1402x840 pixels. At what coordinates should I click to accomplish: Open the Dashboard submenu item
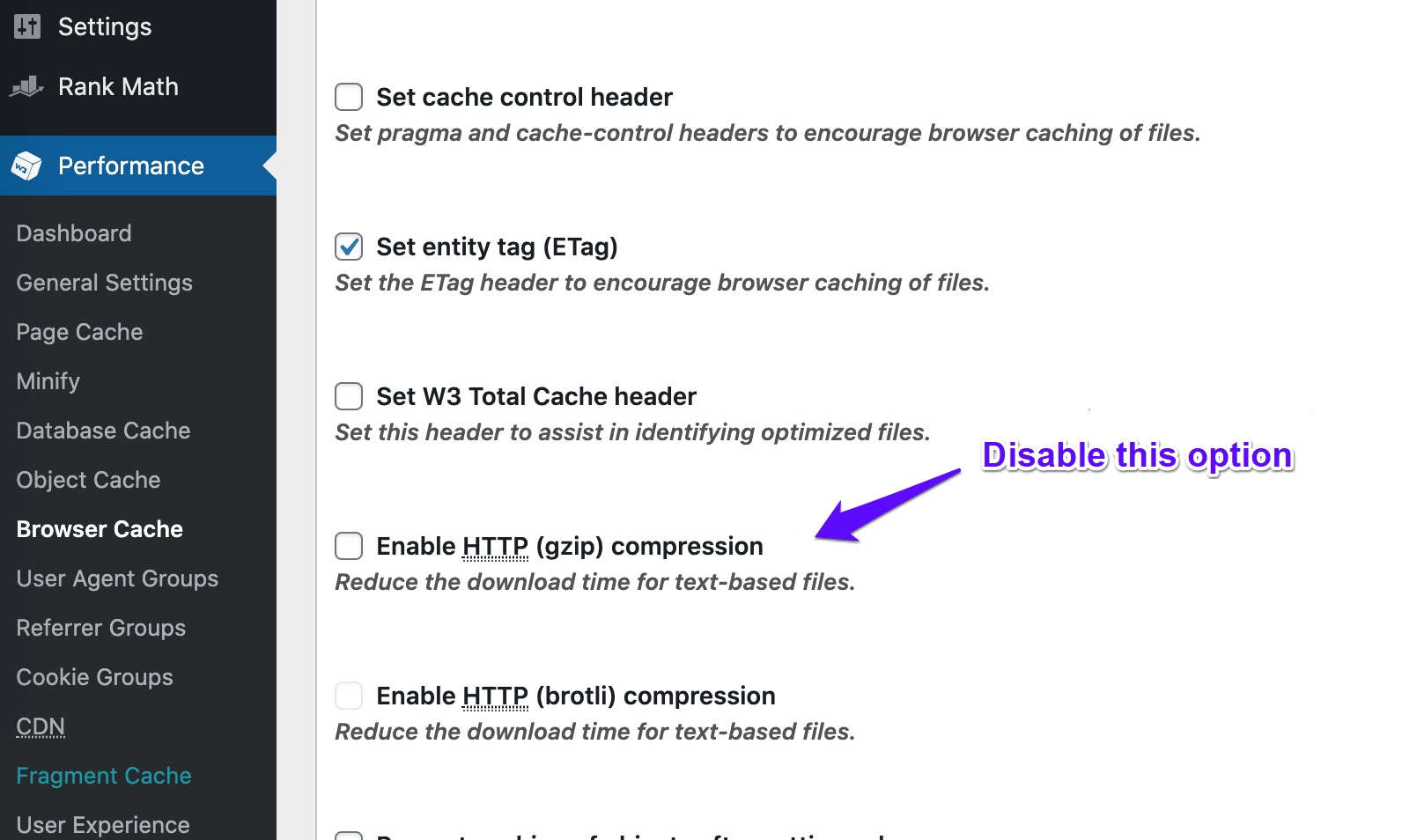tap(74, 233)
